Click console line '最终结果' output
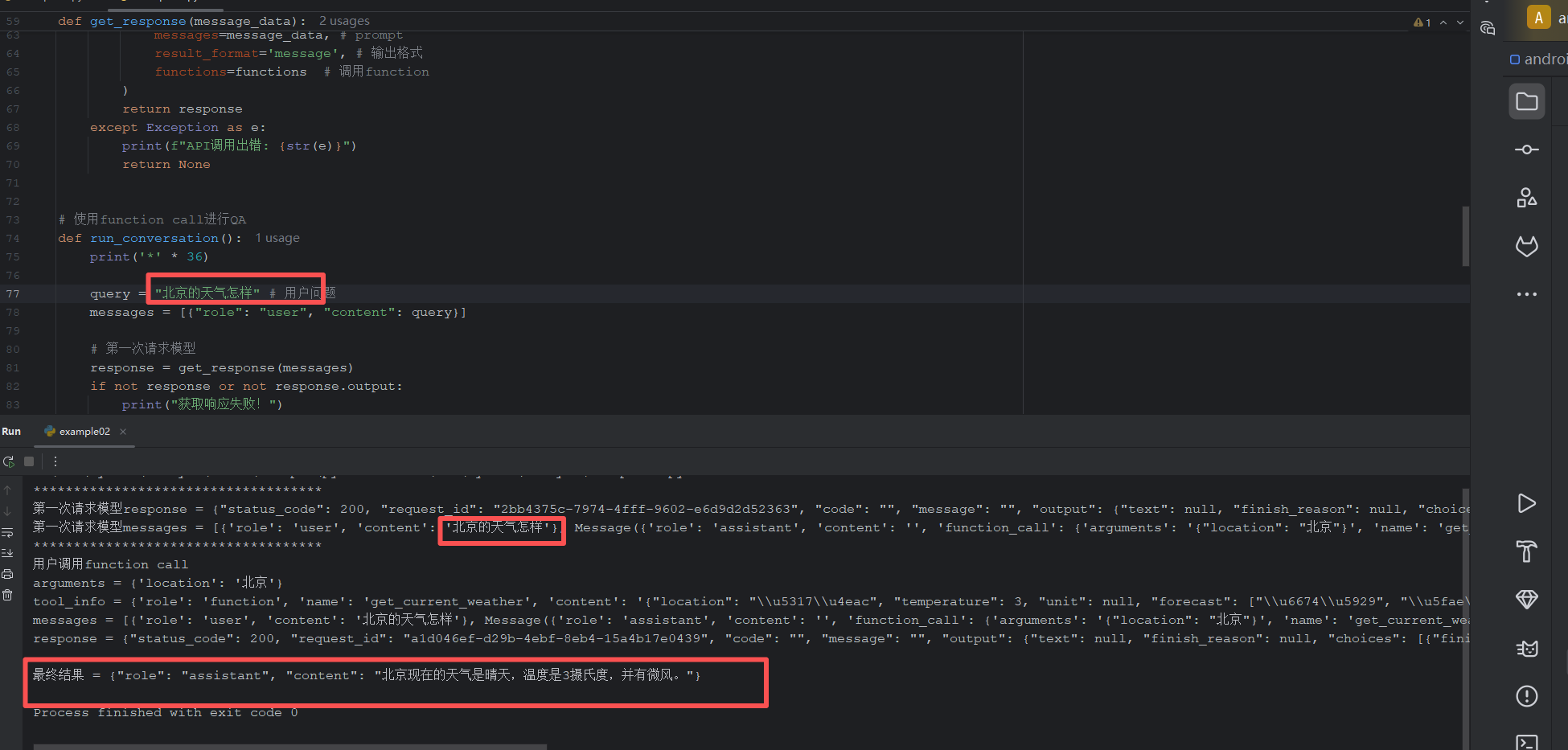The image size is (1568, 750). [x=367, y=675]
